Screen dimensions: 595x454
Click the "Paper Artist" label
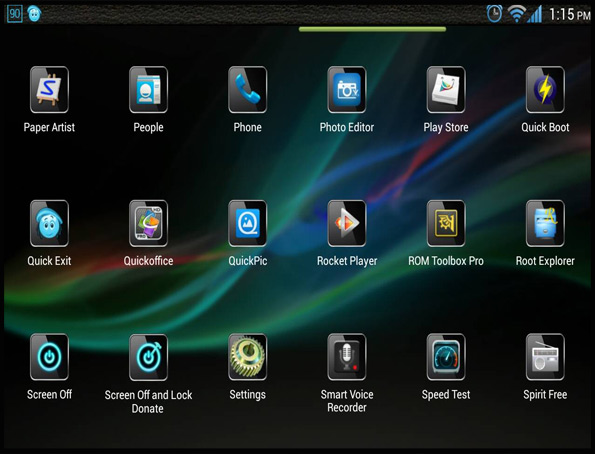(49, 127)
